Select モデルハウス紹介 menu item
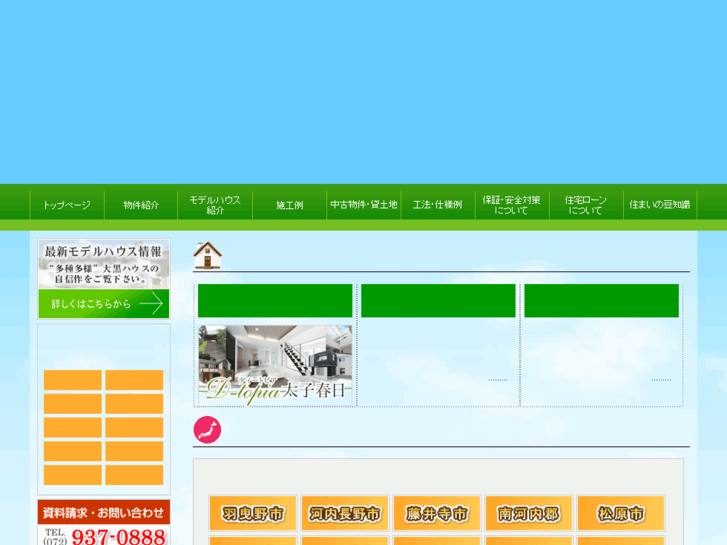Screen dimensions: 727x545 (215, 205)
